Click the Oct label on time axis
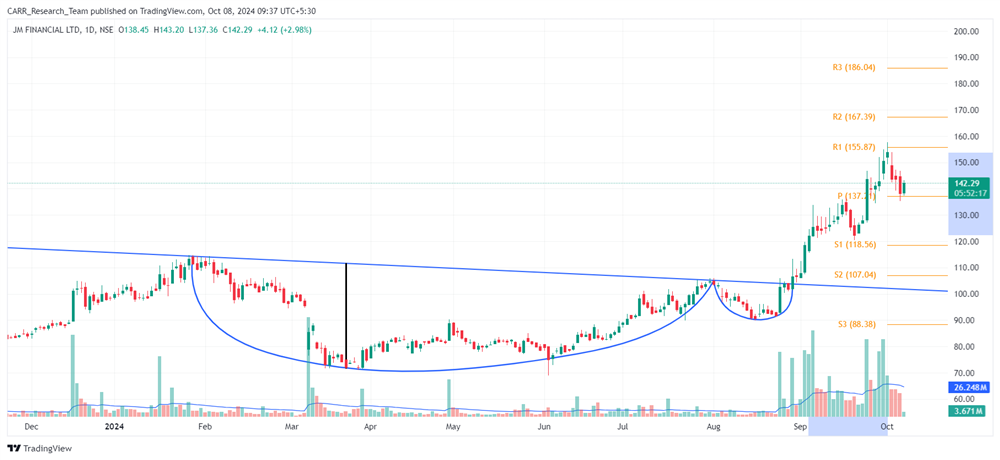The height and width of the screenshot is (460, 1000). tap(886, 425)
